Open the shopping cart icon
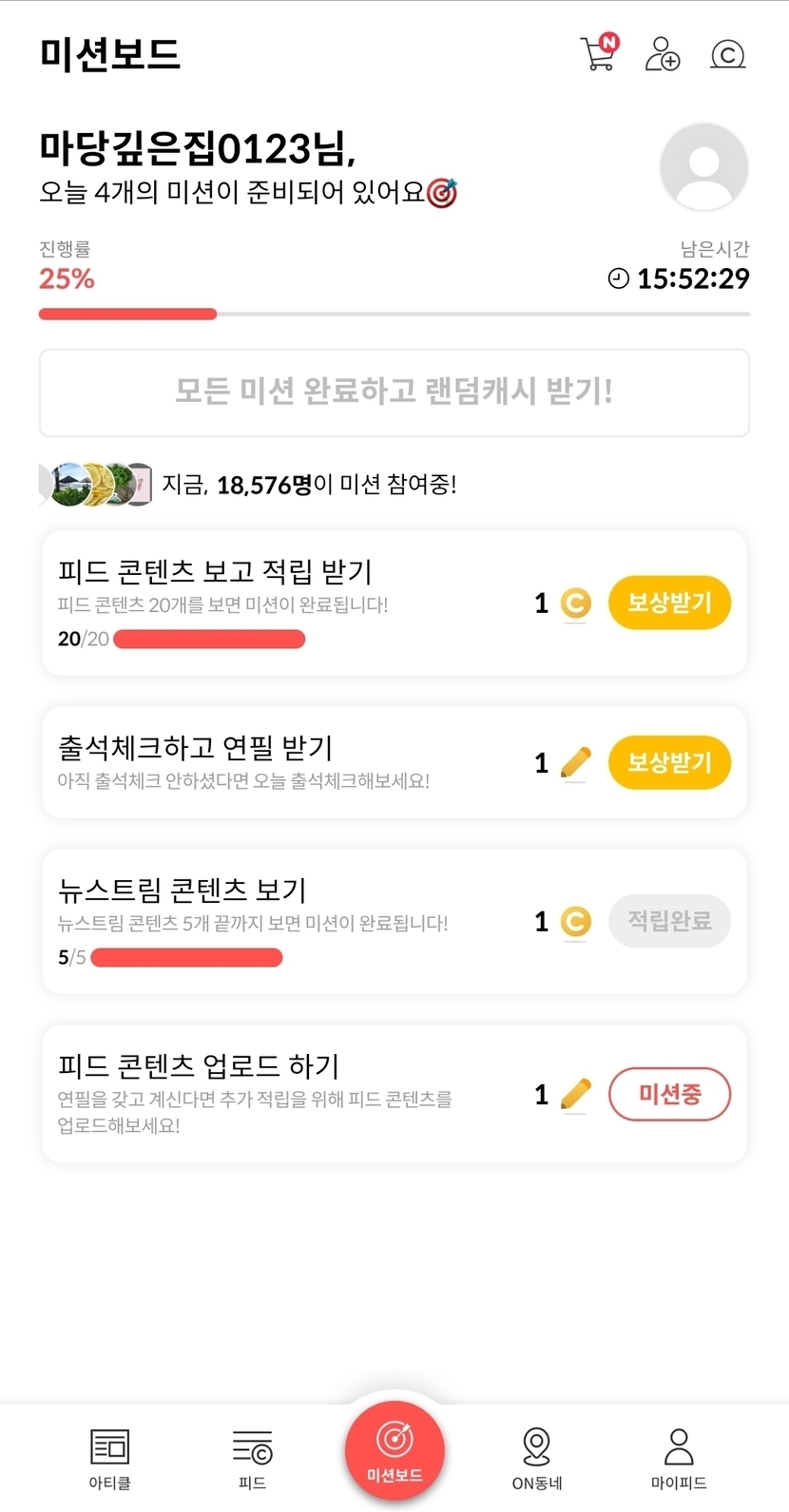This screenshot has height=1512, width=789. pos(598,53)
